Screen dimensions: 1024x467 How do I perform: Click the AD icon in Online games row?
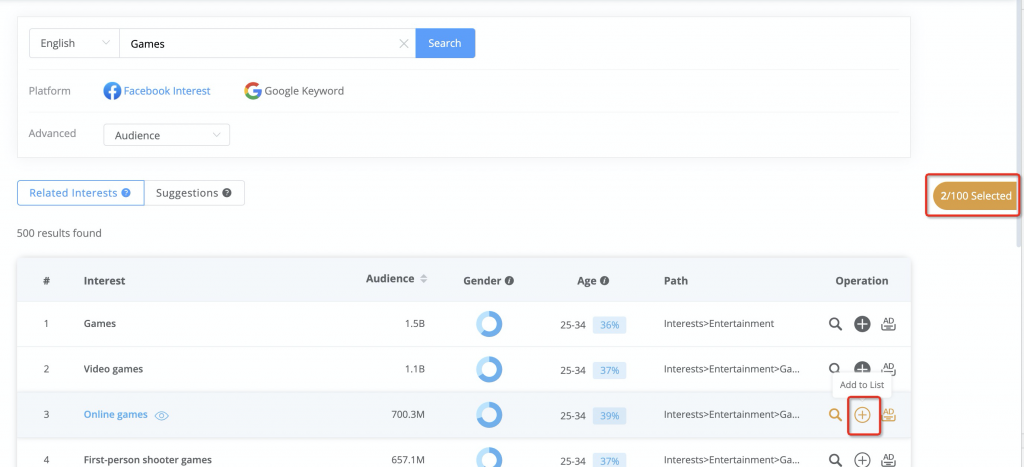click(x=889, y=414)
